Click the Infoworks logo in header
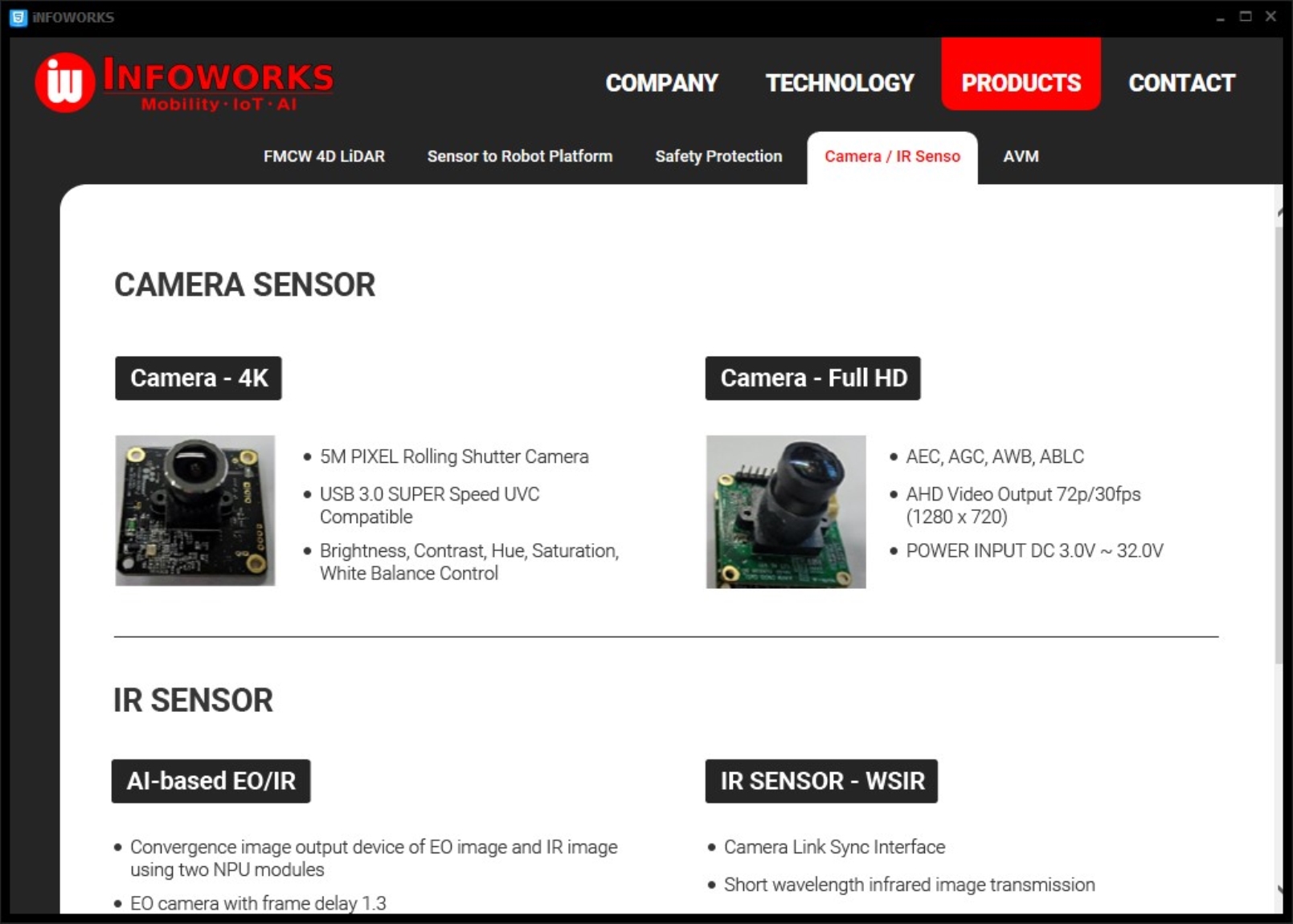This screenshot has height=924, width=1293. [185, 83]
